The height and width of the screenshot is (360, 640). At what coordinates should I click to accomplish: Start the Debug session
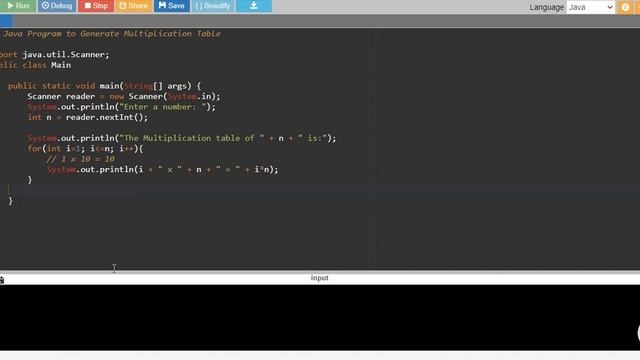(x=57, y=6)
